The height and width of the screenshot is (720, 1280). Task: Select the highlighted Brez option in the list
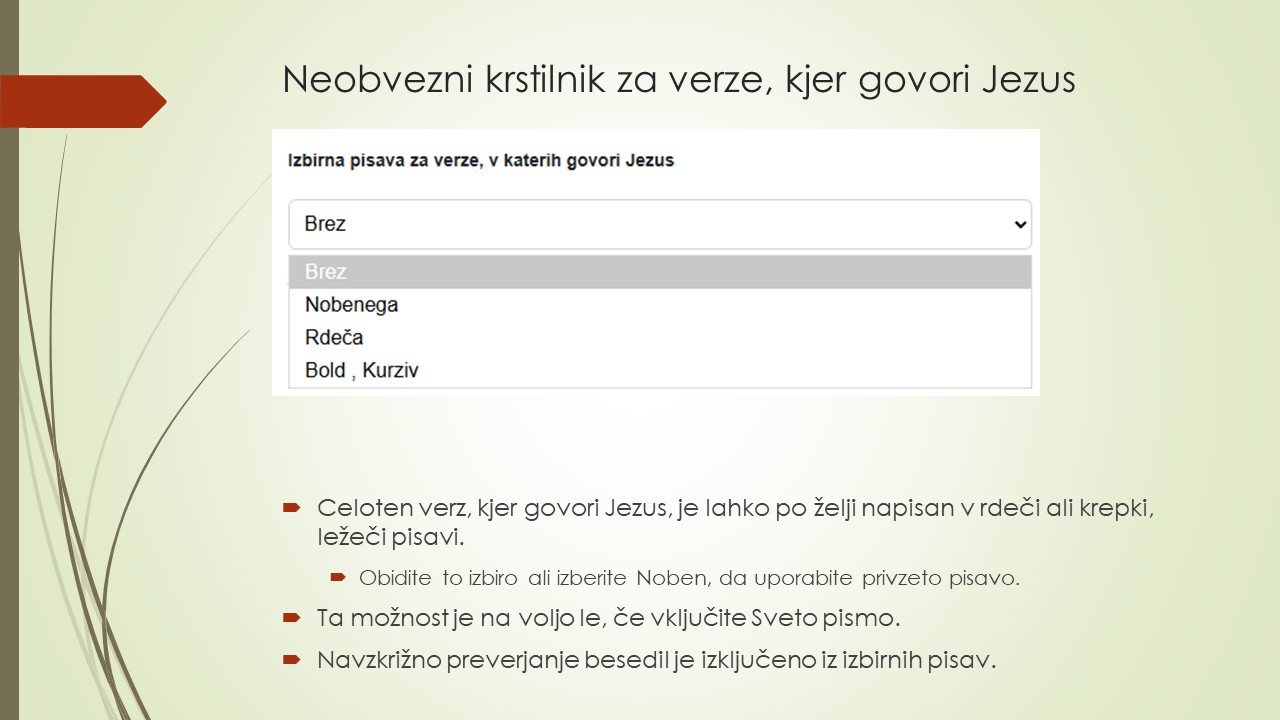[x=660, y=272]
